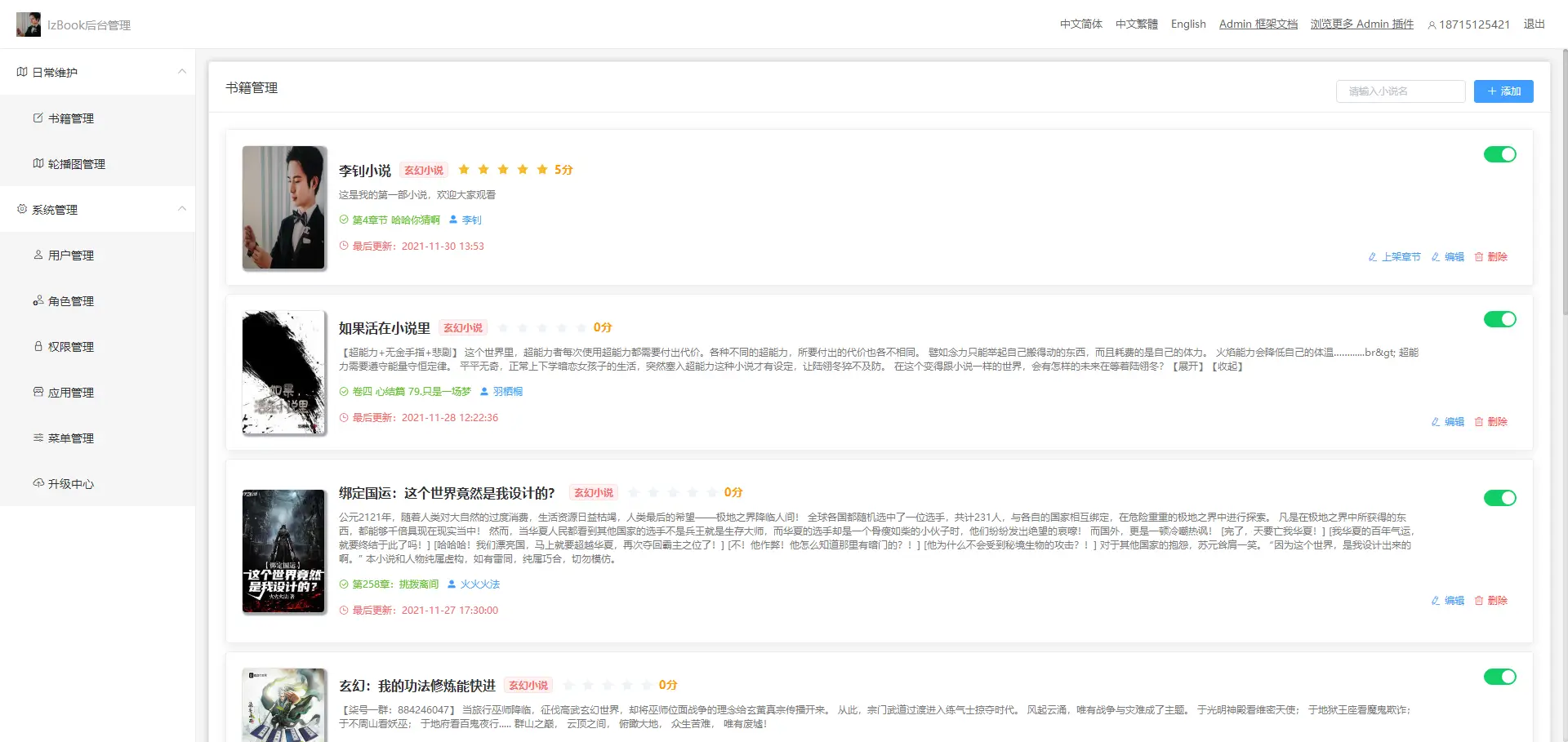Click the 用户管理 user icon

pos(38,255)
